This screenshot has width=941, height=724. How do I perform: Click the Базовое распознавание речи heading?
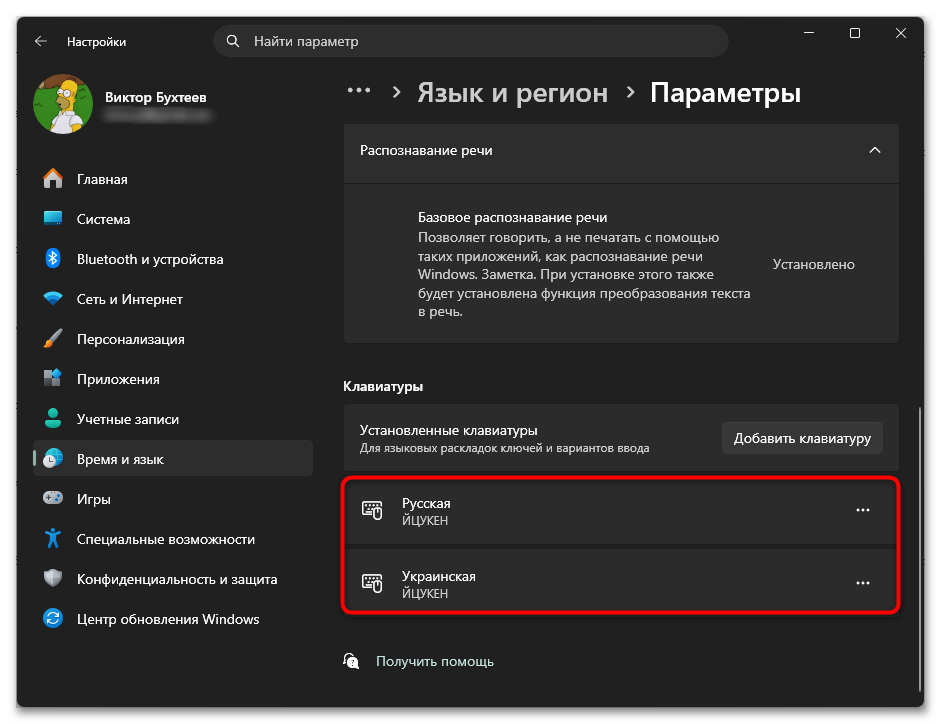513,217
